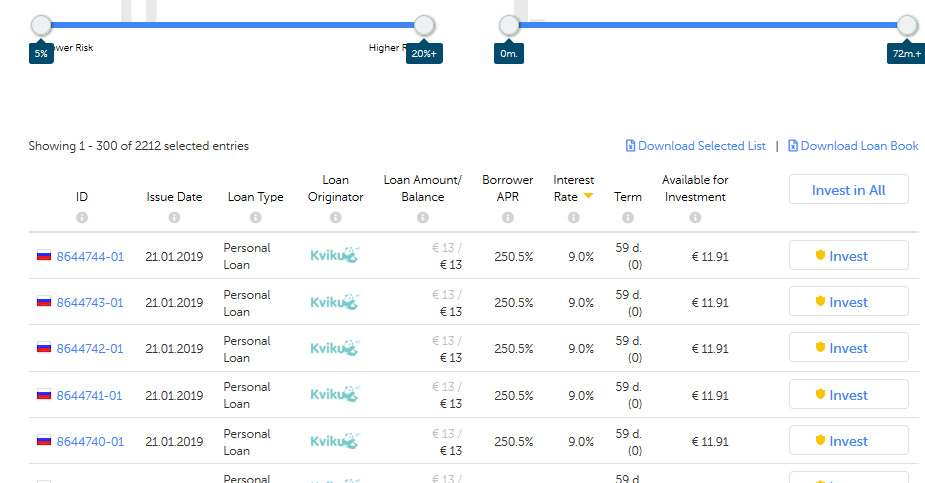Image resolution: width=925 pixels, height=483 pixels.
Task: Download Selected List link
Action: (x=701, y=146)
